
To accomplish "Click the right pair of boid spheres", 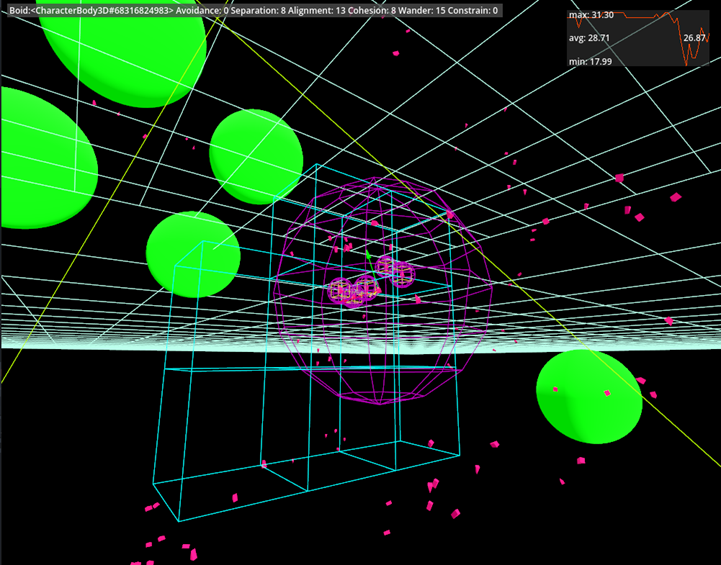I will point(396,270).
